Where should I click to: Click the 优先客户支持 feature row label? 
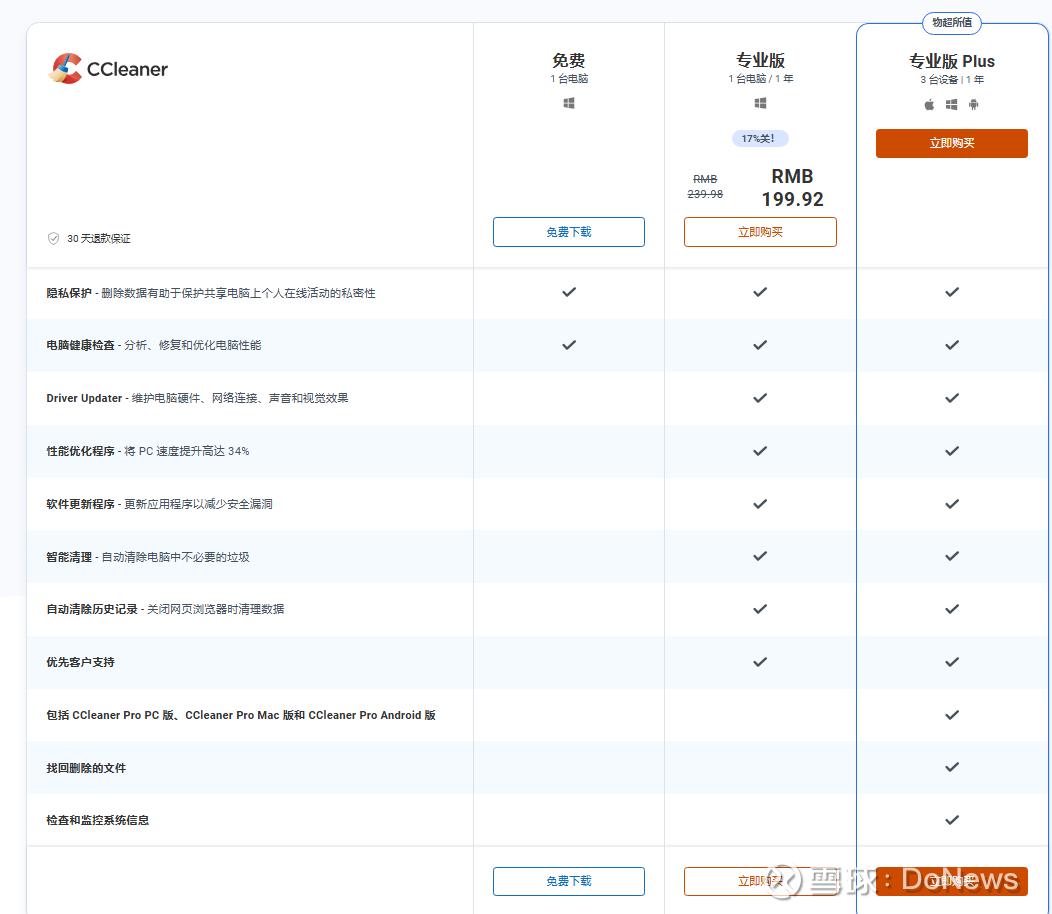tap(80, 662)
